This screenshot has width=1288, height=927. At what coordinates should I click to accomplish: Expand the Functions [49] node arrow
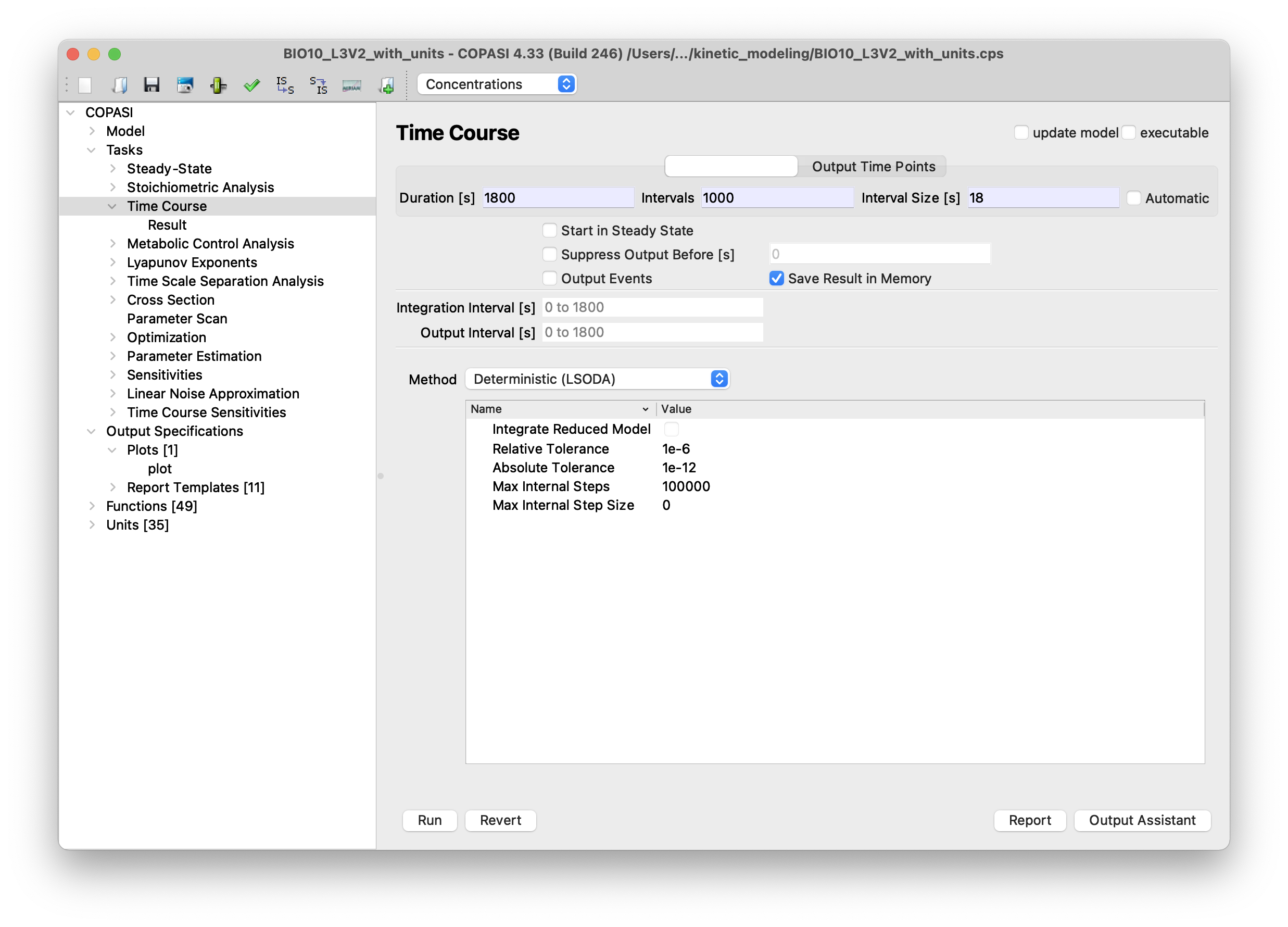click(x=92, y=506)
